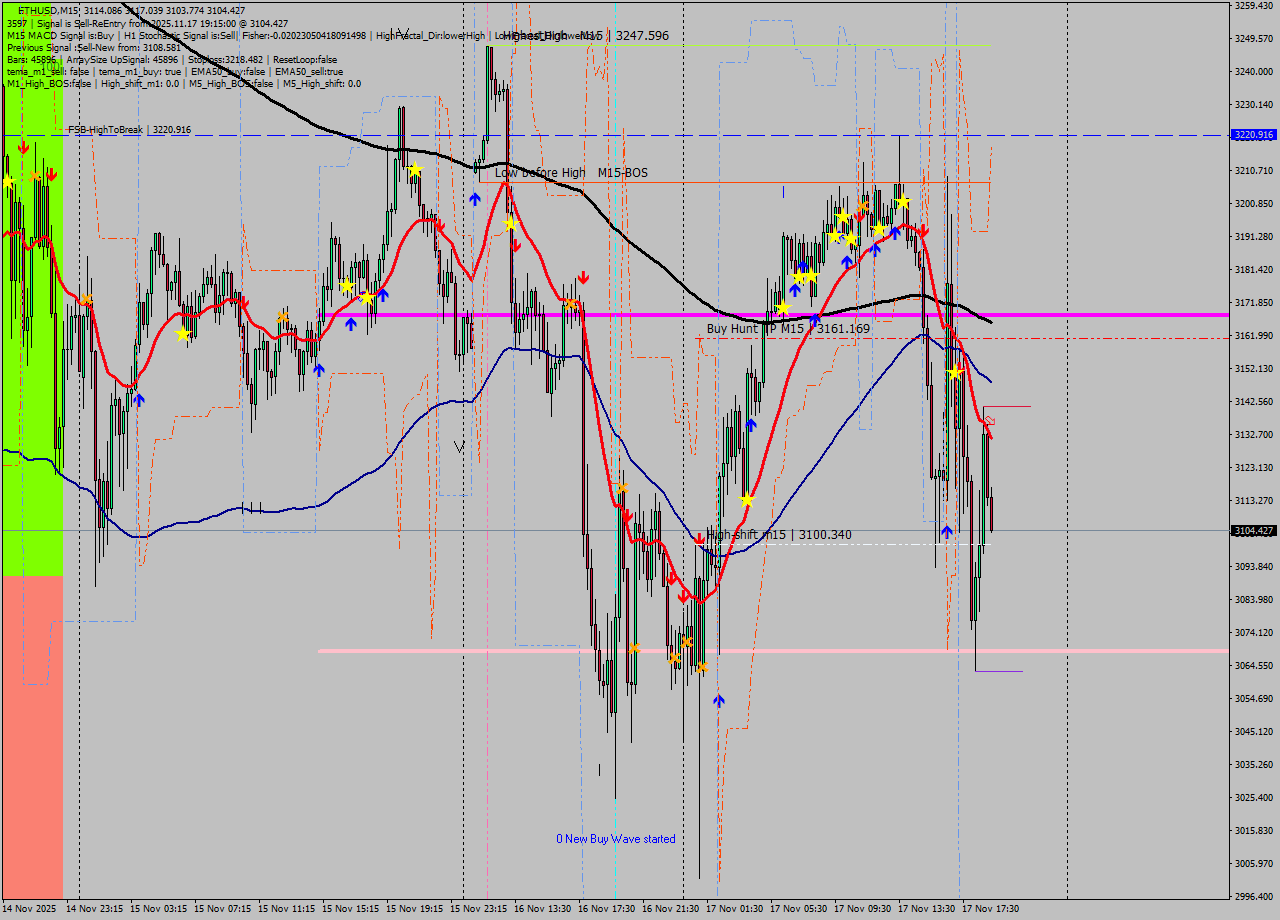Select blue up arrow left of Low before High label
Image resolution: width=1280 pixels, height=920 pixels.
point(475,199)
